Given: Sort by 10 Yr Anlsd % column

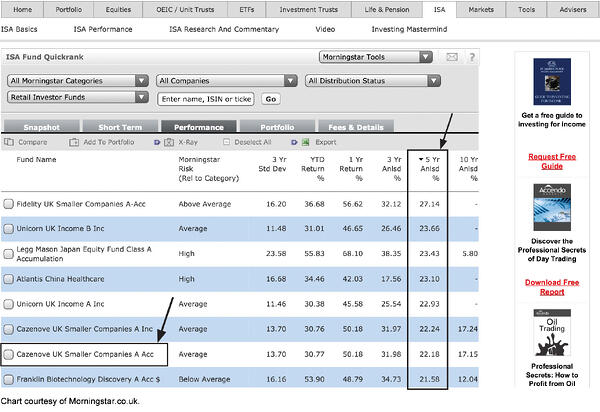Looking at the screenshot, I should click(468, 169).
